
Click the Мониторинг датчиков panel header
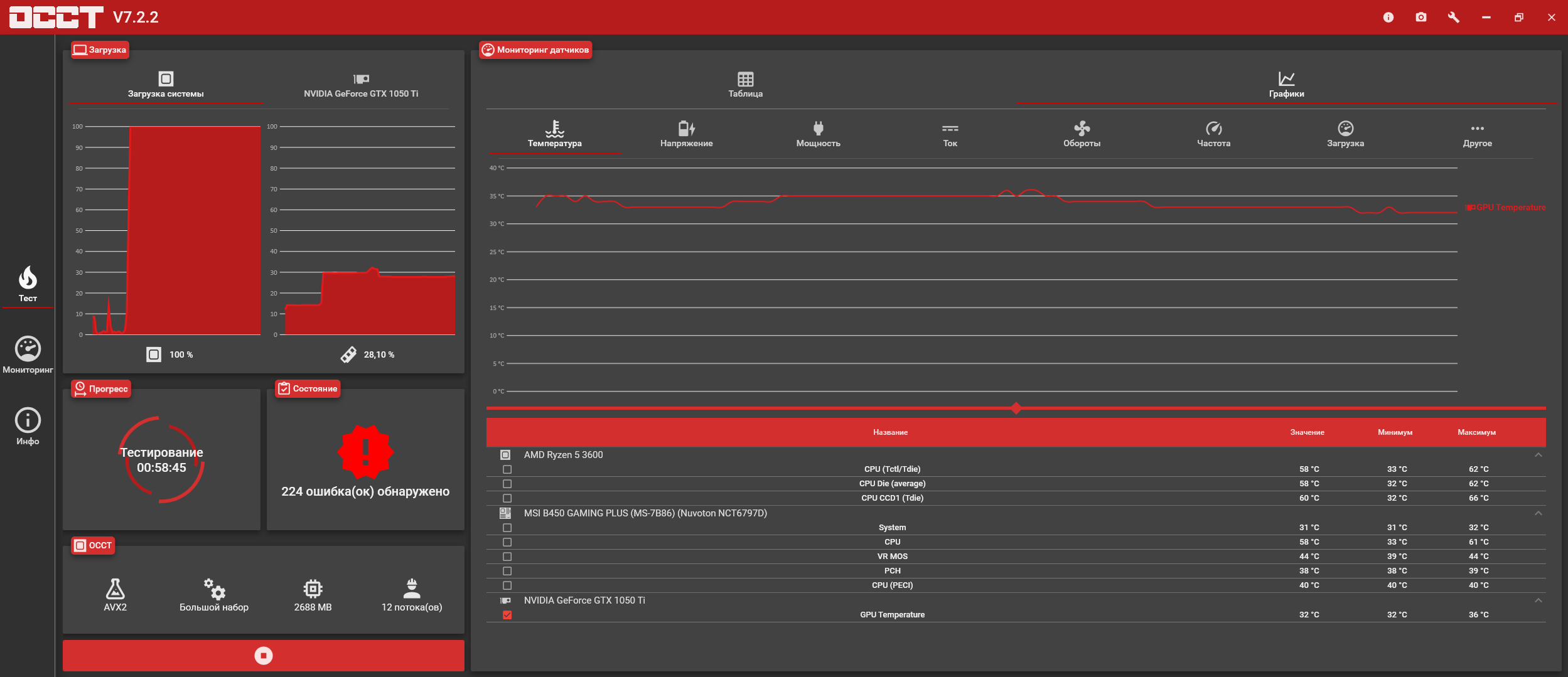pyautogui.click(x=535, y=50)
